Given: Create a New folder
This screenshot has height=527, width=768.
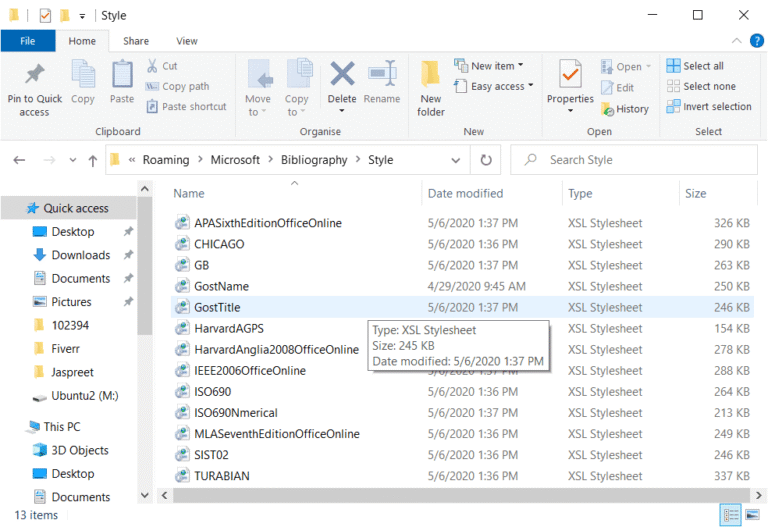Looking at the screenshot, I should pos(431,88).
